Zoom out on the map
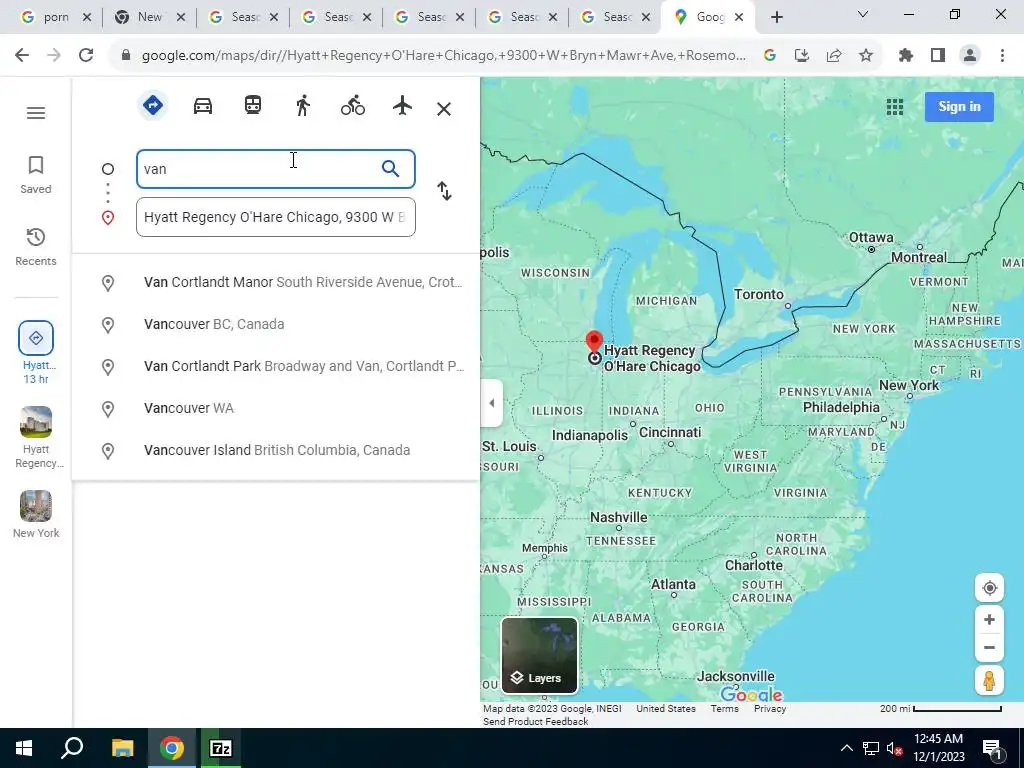 (989, 648)
